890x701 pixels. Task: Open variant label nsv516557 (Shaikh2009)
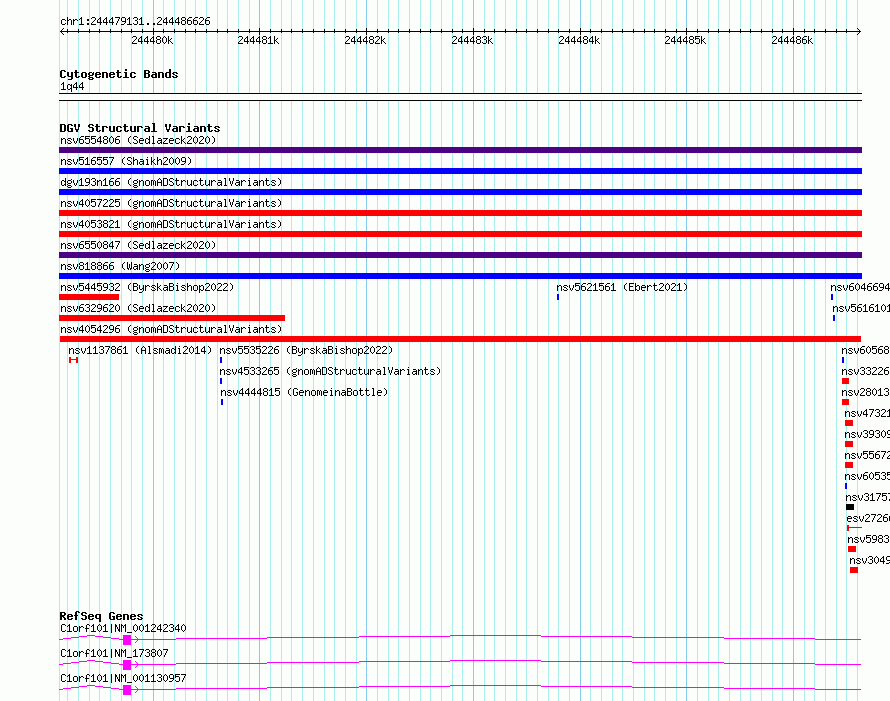pos(126,161)
